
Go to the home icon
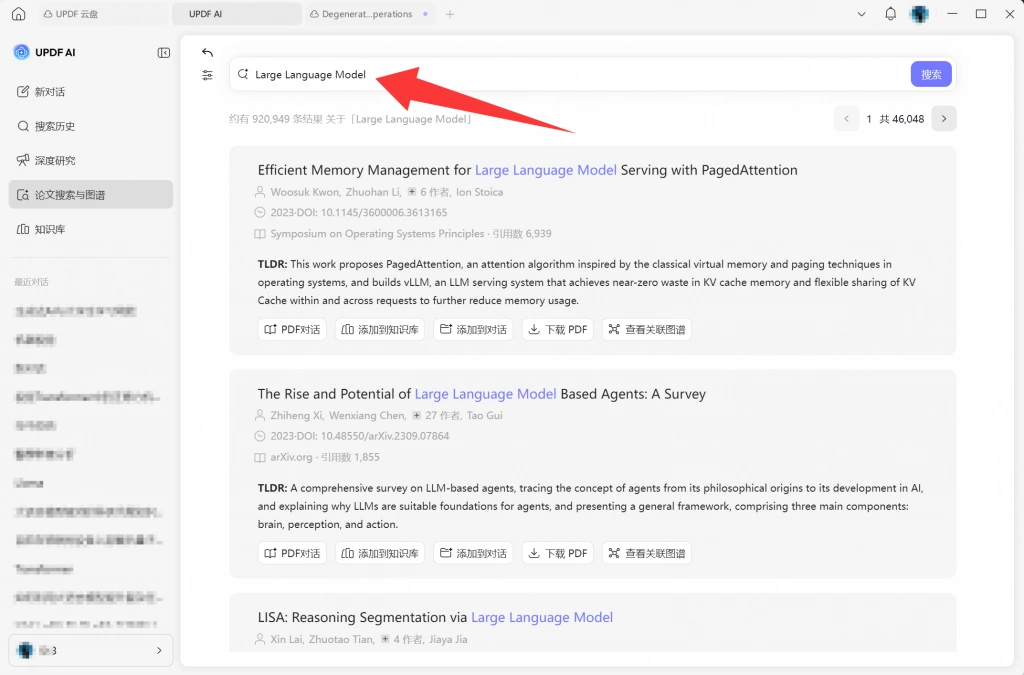(x=18, y=14)
